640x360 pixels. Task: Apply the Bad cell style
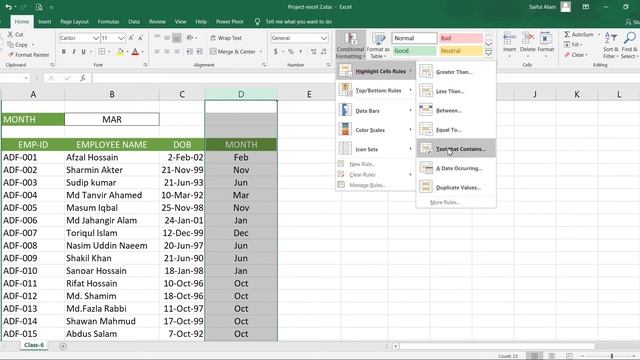point(460,38)
